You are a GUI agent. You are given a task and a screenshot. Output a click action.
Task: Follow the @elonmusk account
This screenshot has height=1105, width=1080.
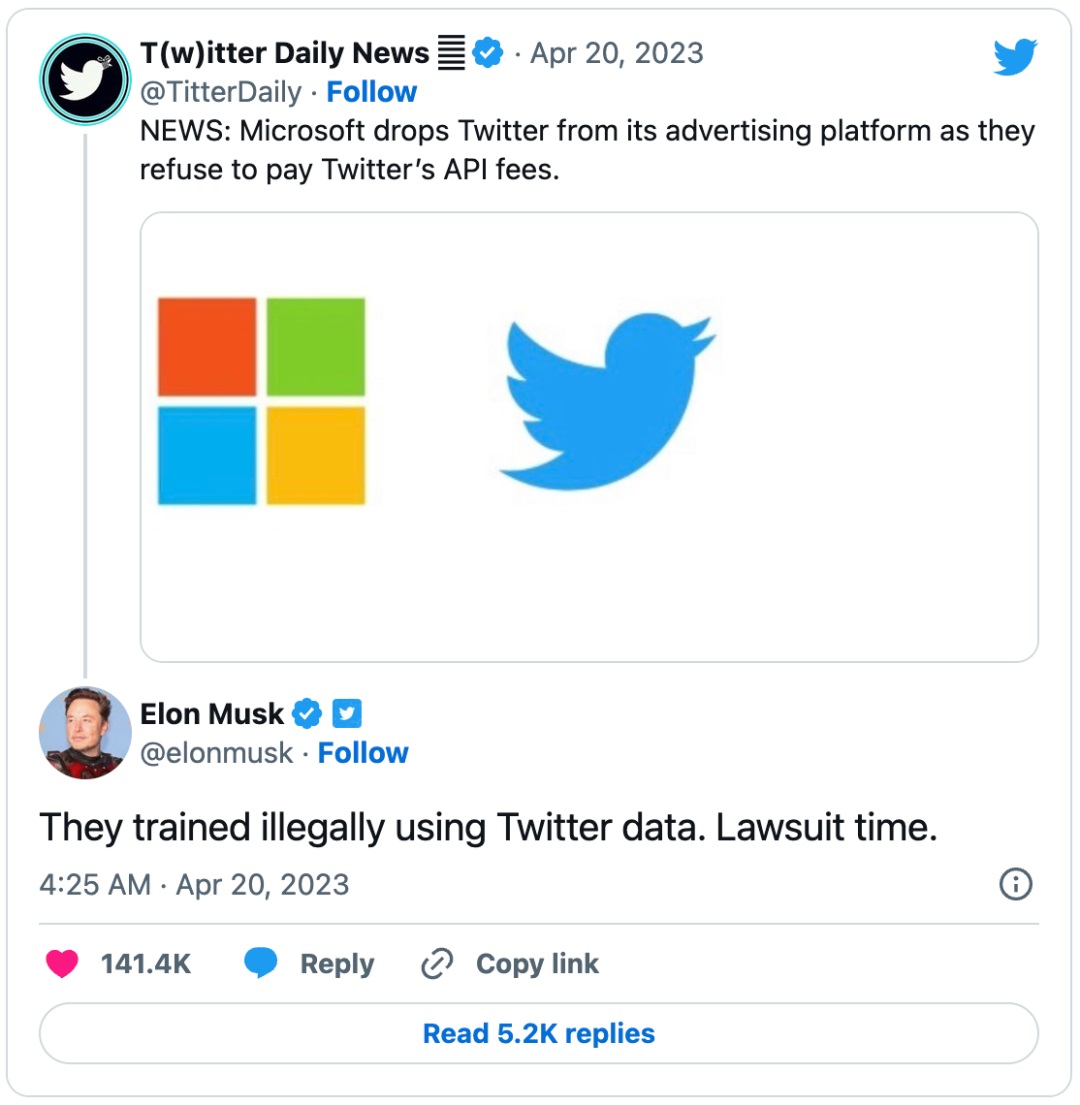(x=363, y=753)
